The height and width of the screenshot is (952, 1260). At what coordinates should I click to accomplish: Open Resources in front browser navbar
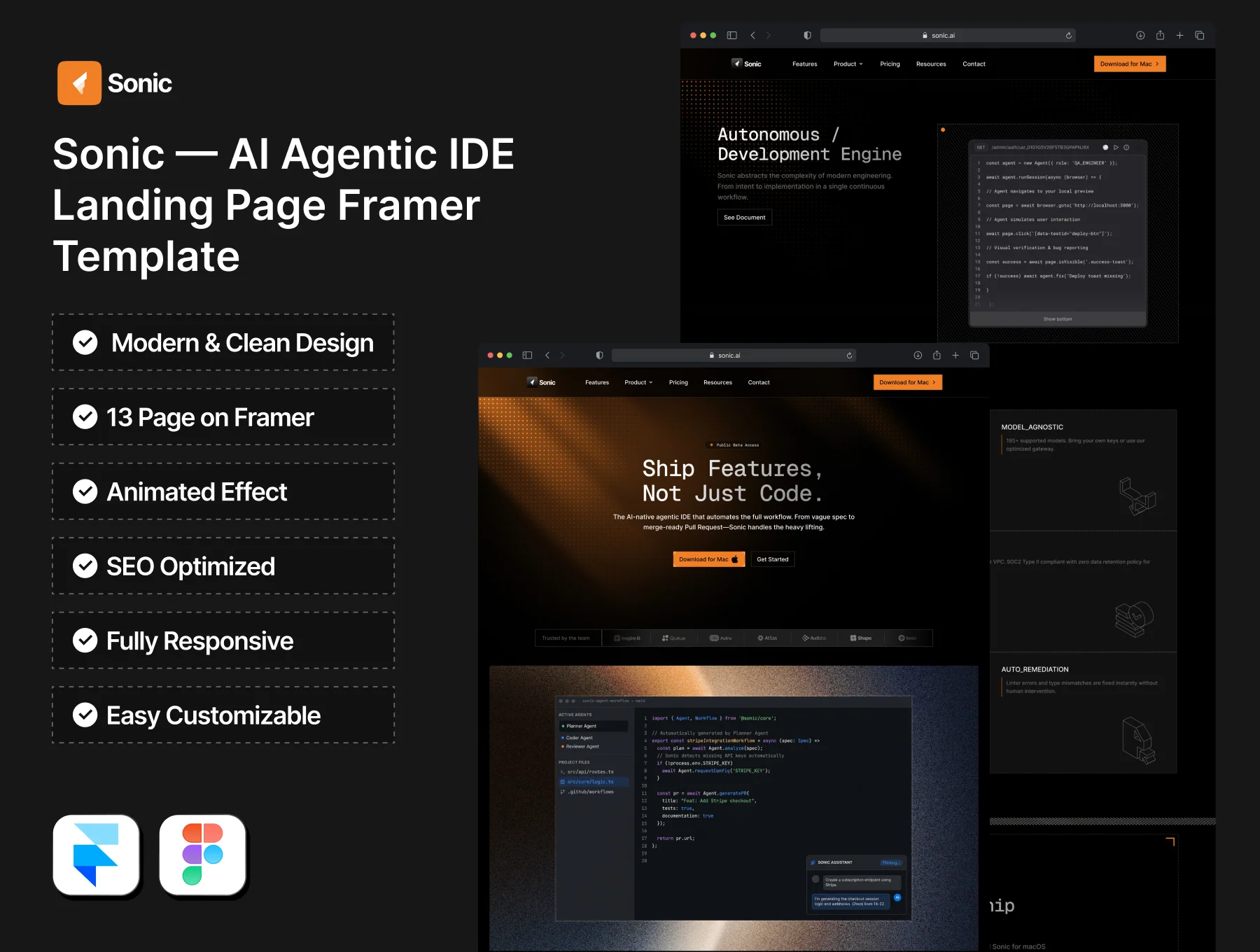717,382
